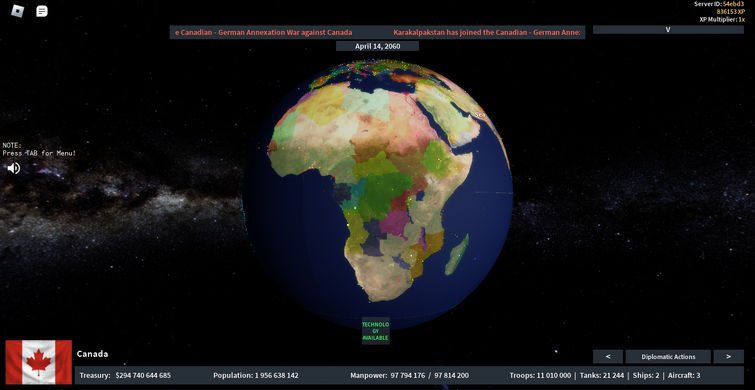Expand the V dropdown bar
This screenshot has height=390, width=755.
pyautogui.click(x=668, y=29)
